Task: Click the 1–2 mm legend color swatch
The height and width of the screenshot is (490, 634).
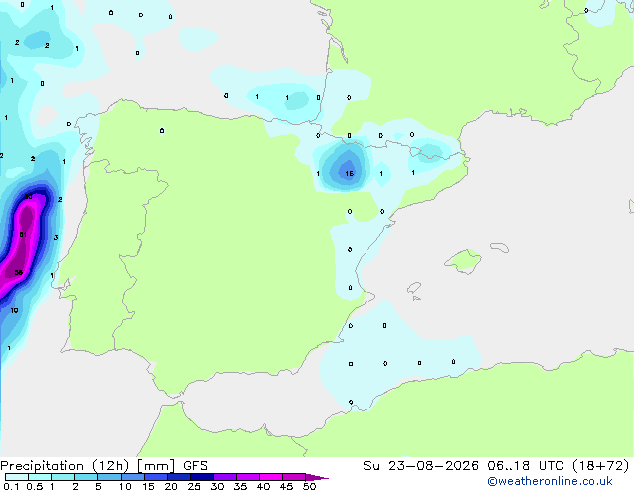Action: pyautogui.click(x=63, y=477)
